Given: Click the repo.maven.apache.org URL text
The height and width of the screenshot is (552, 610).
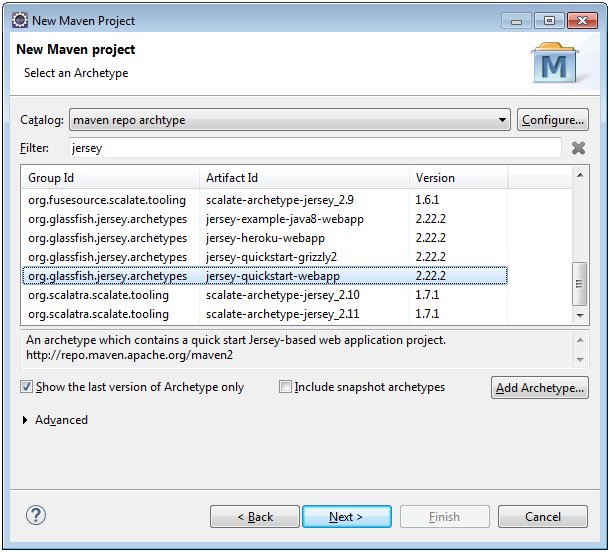Looking at the screenshot, I should click(x=130, y=355).
